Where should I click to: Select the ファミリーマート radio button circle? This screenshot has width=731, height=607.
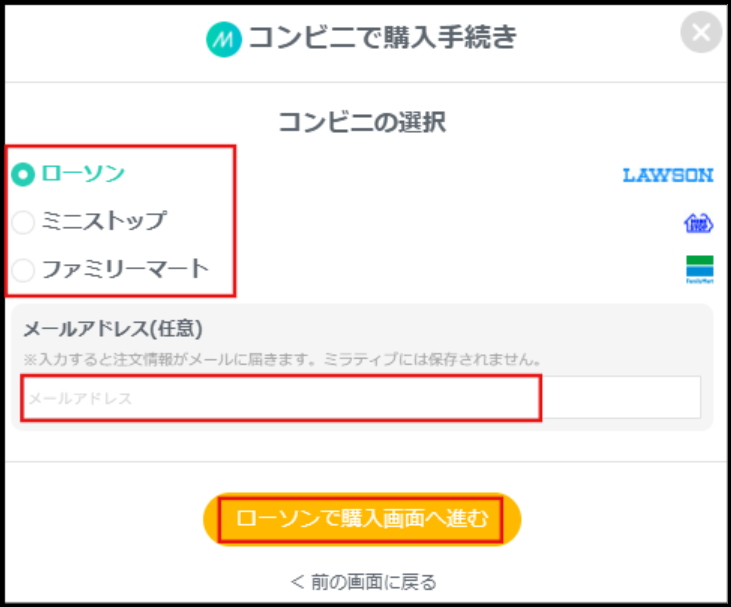coord(23,269)
